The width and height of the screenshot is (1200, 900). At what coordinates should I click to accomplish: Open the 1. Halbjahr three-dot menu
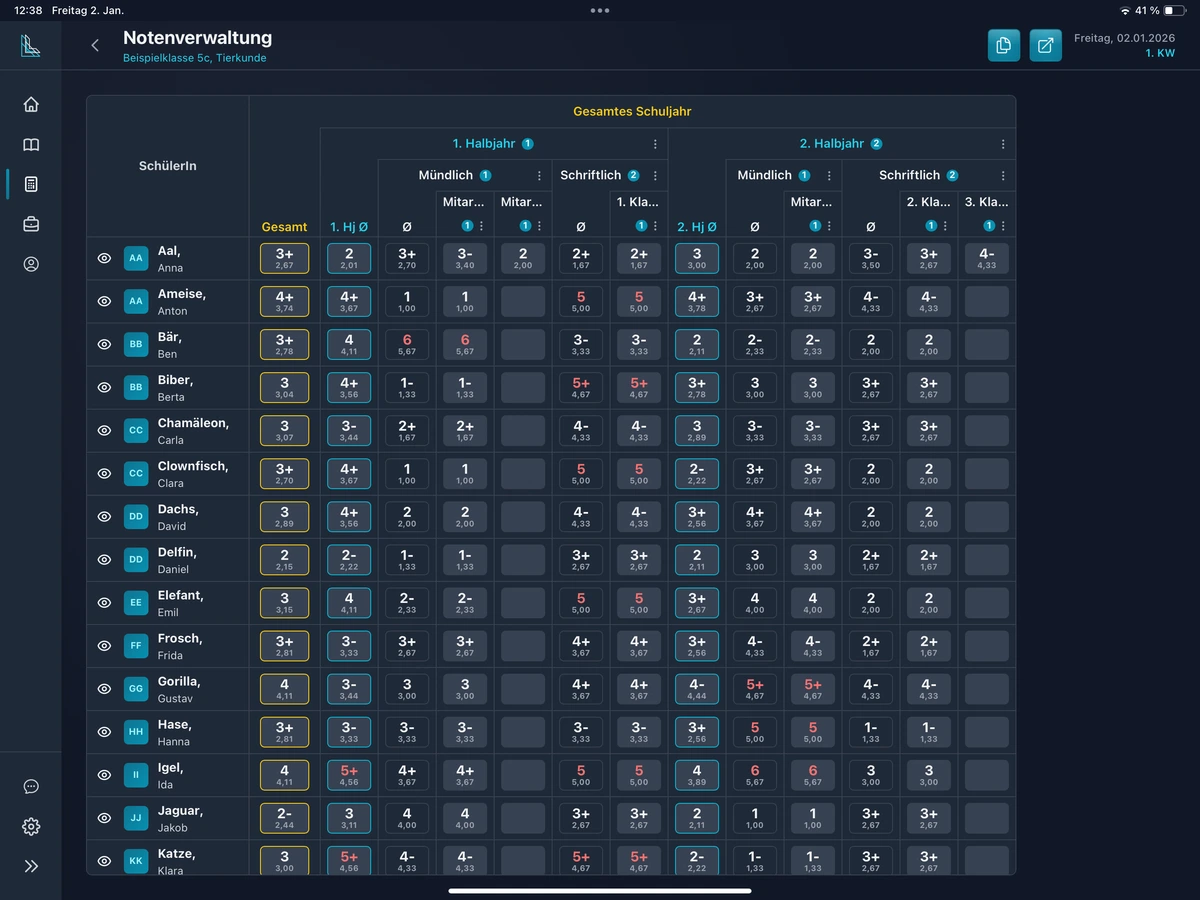pos(655,144)
